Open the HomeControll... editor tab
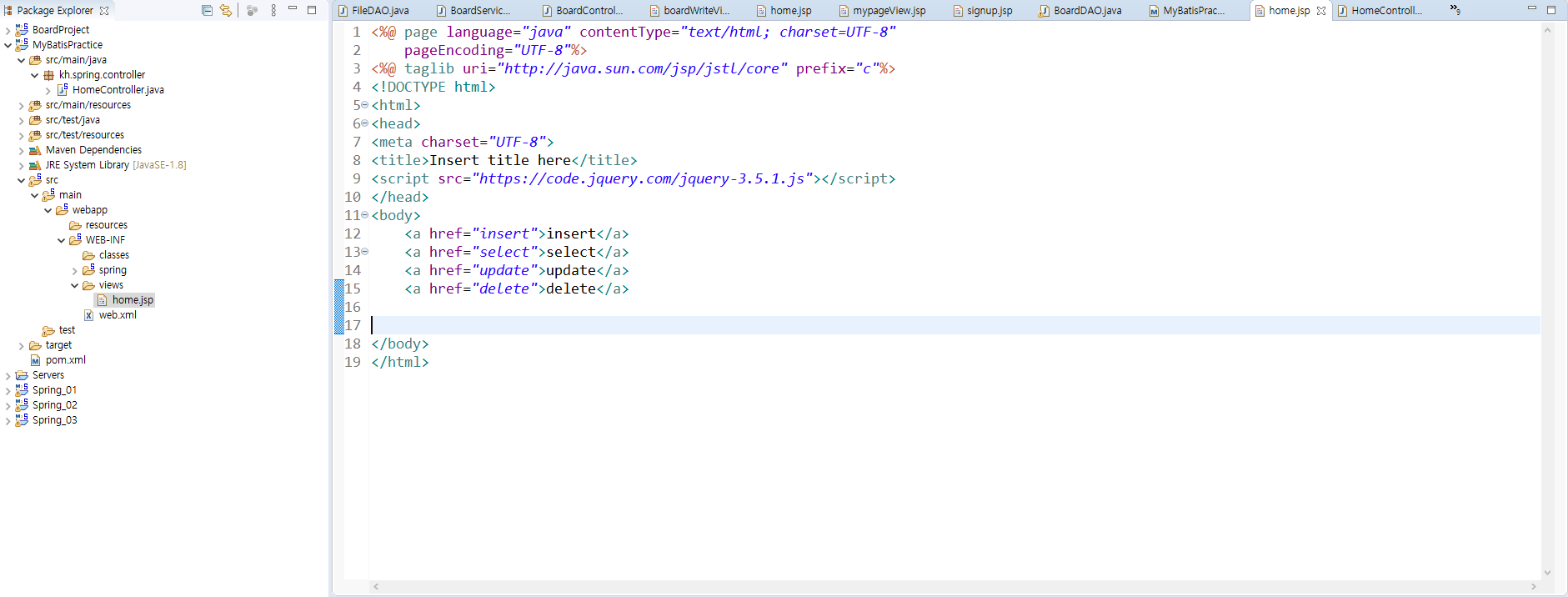The image size is (1568, 597). point(1380,11)
